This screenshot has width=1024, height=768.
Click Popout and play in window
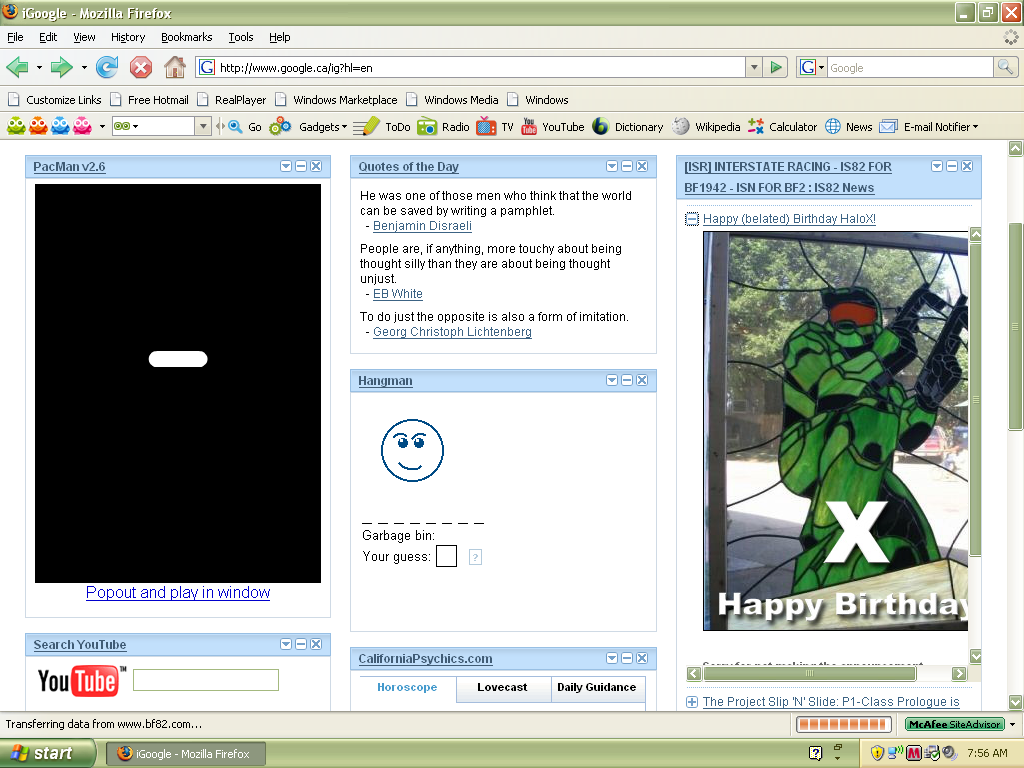pos(178,592)
